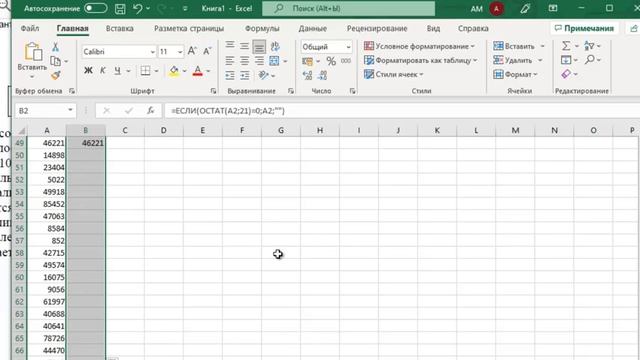Align text to top

point(230,45)
